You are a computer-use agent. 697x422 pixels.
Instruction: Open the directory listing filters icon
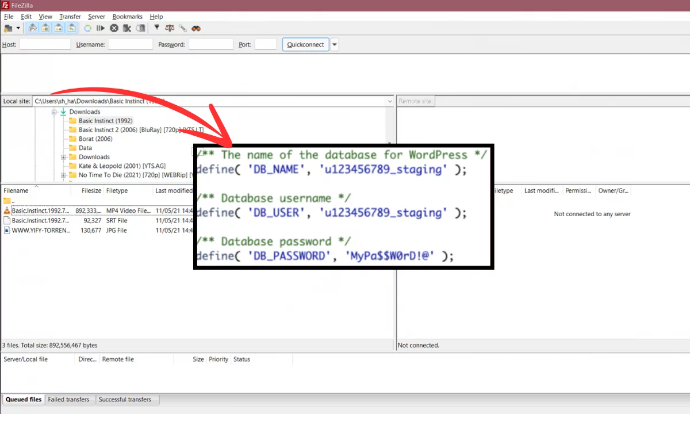point(156,28)
